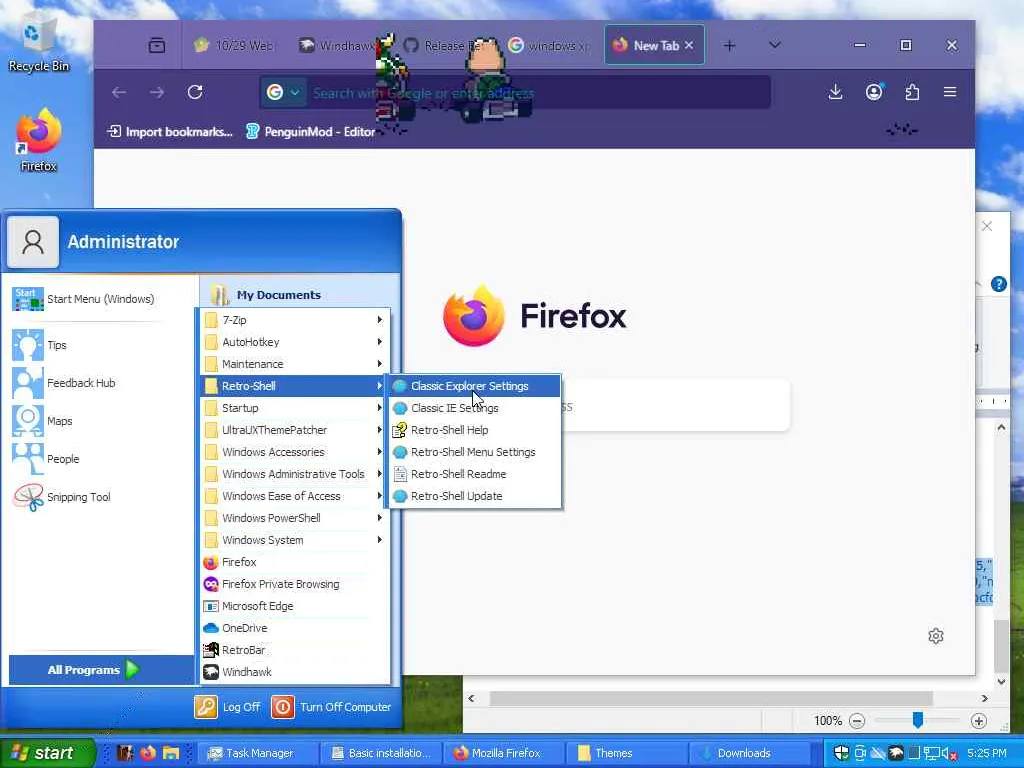Viewport: 1024px width, 768px height.
Task: Expand Windows System folder
Action: [294, 540]
